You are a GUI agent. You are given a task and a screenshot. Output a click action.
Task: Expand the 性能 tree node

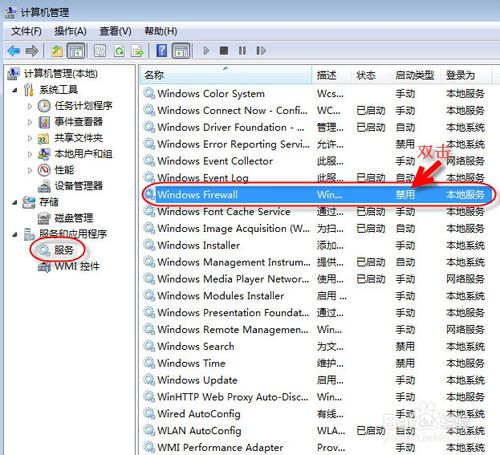pyautogui.click(x=30, y=170)
